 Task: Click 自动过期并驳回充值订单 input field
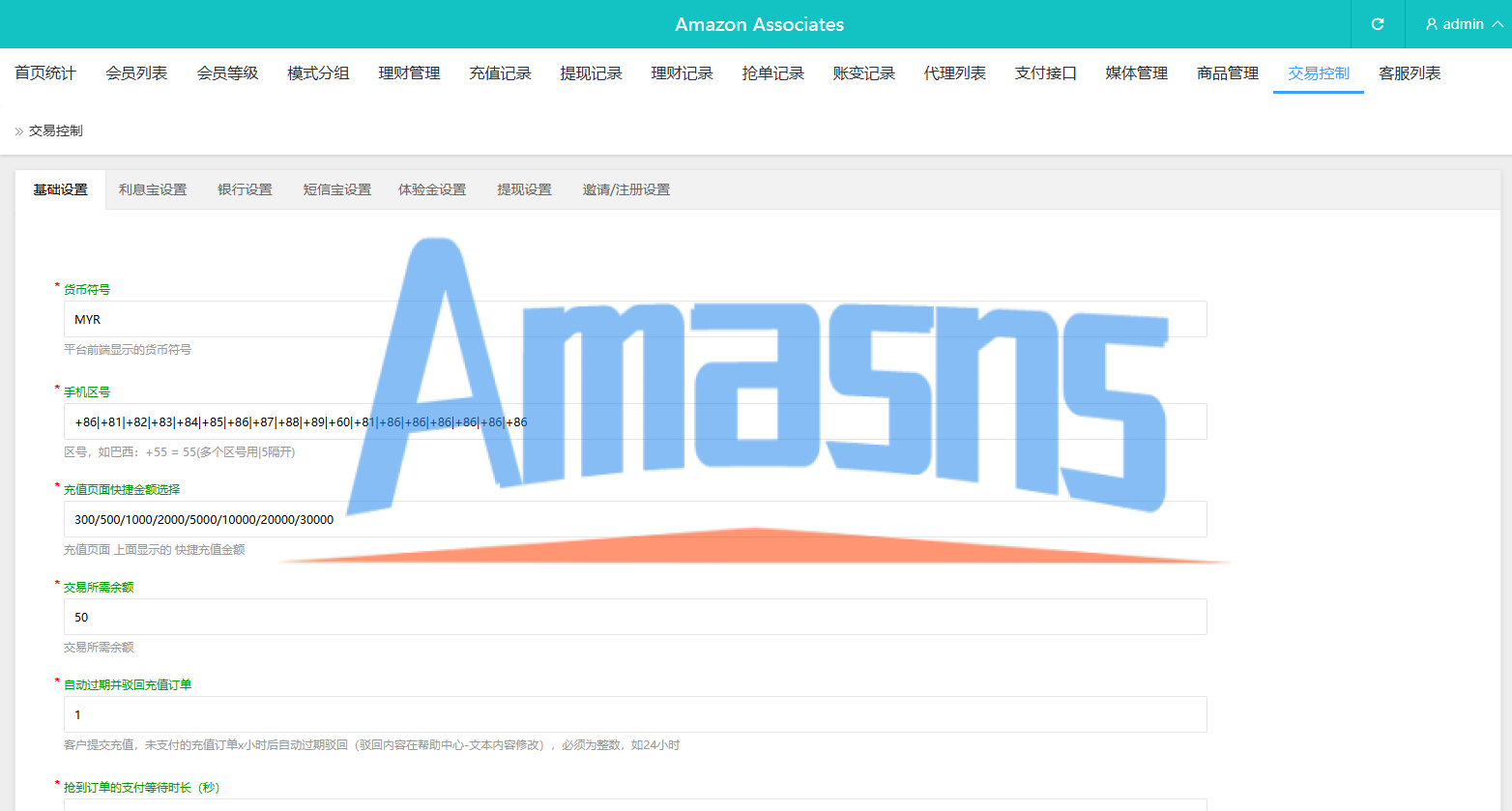635,714
